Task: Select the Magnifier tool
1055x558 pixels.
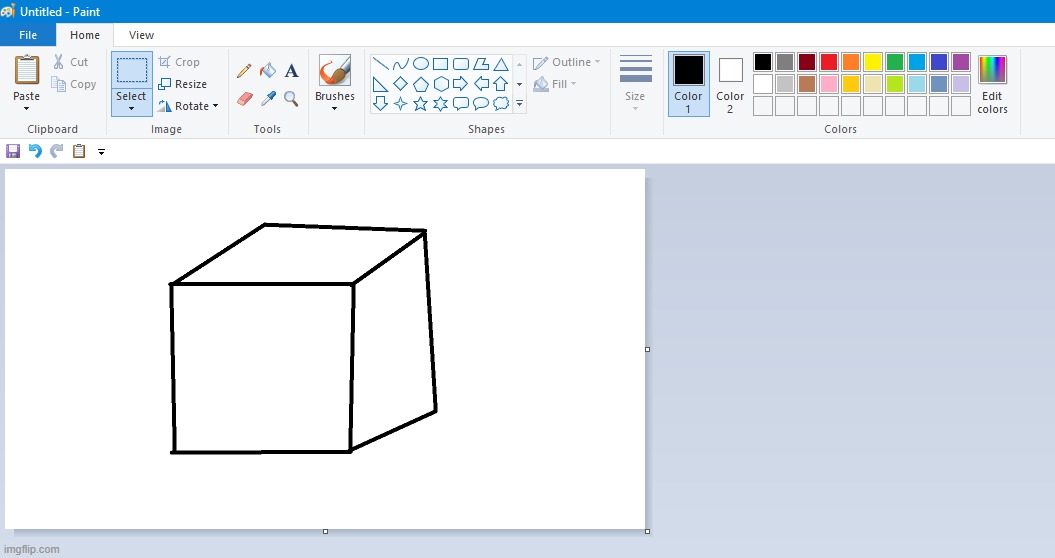Action: click(x=291, y=99)
